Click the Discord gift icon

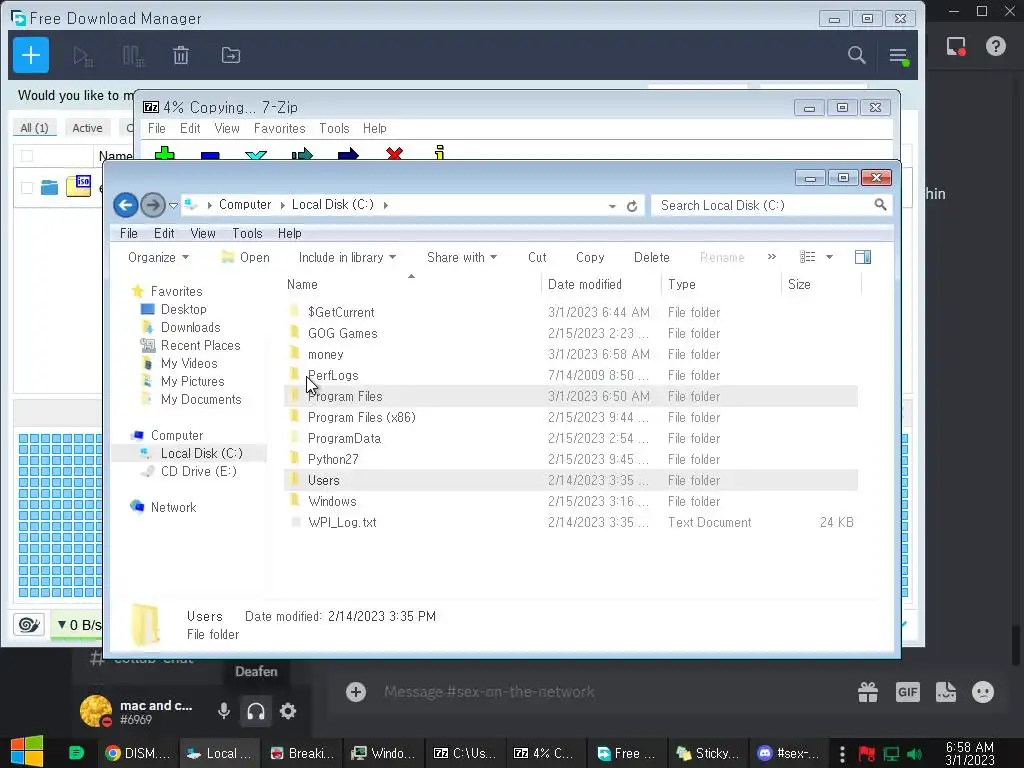[868, 692]
